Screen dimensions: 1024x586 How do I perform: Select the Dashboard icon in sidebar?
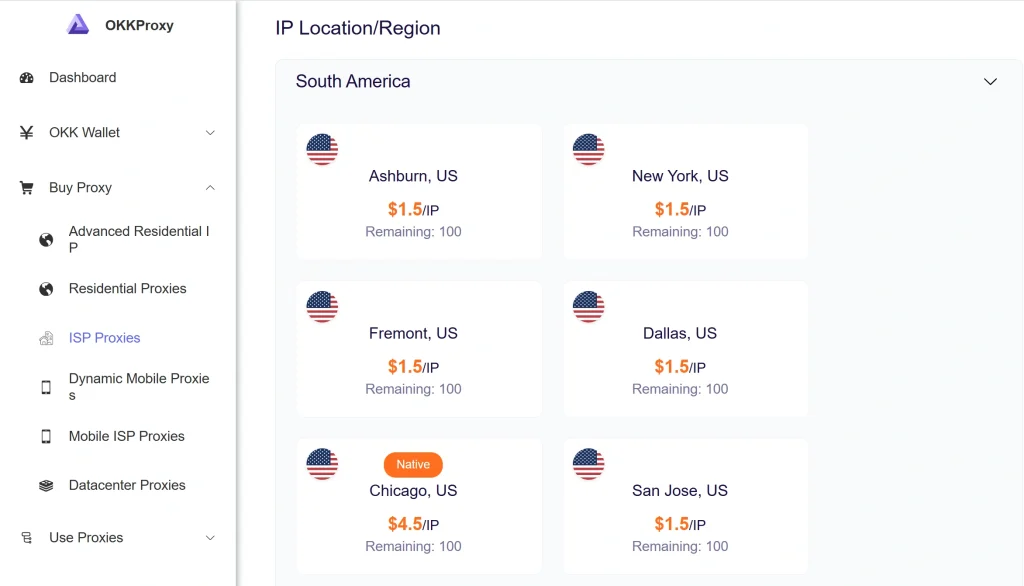(x=28, y=77)
